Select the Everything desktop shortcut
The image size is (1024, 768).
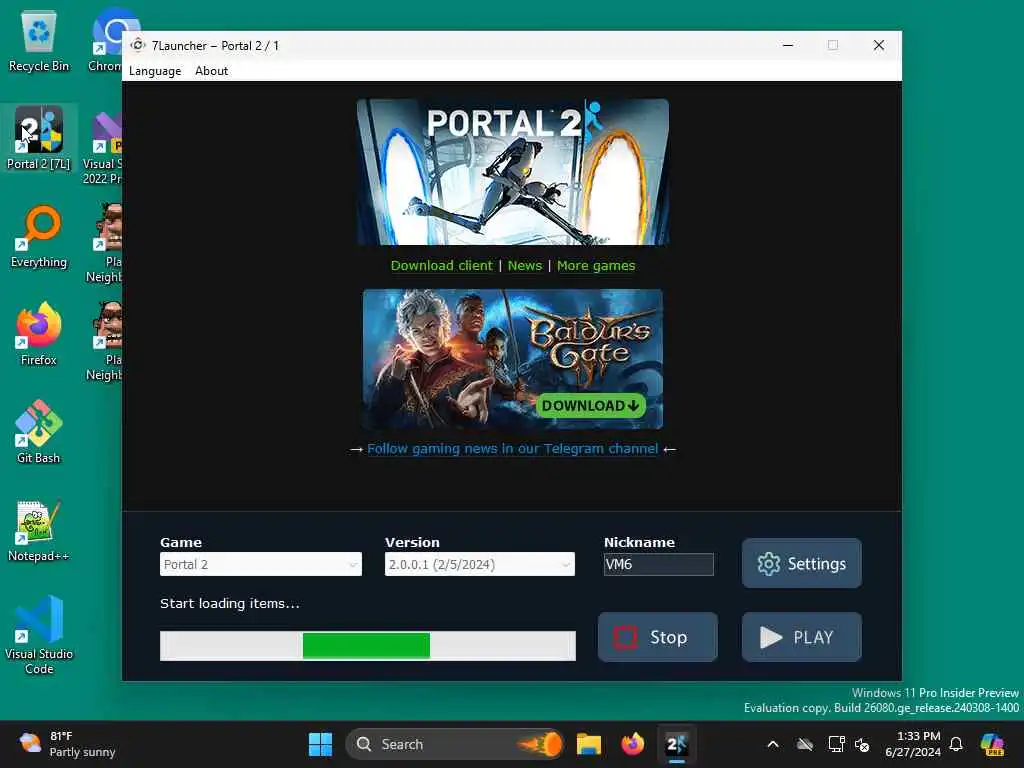(x=39, y=237)
